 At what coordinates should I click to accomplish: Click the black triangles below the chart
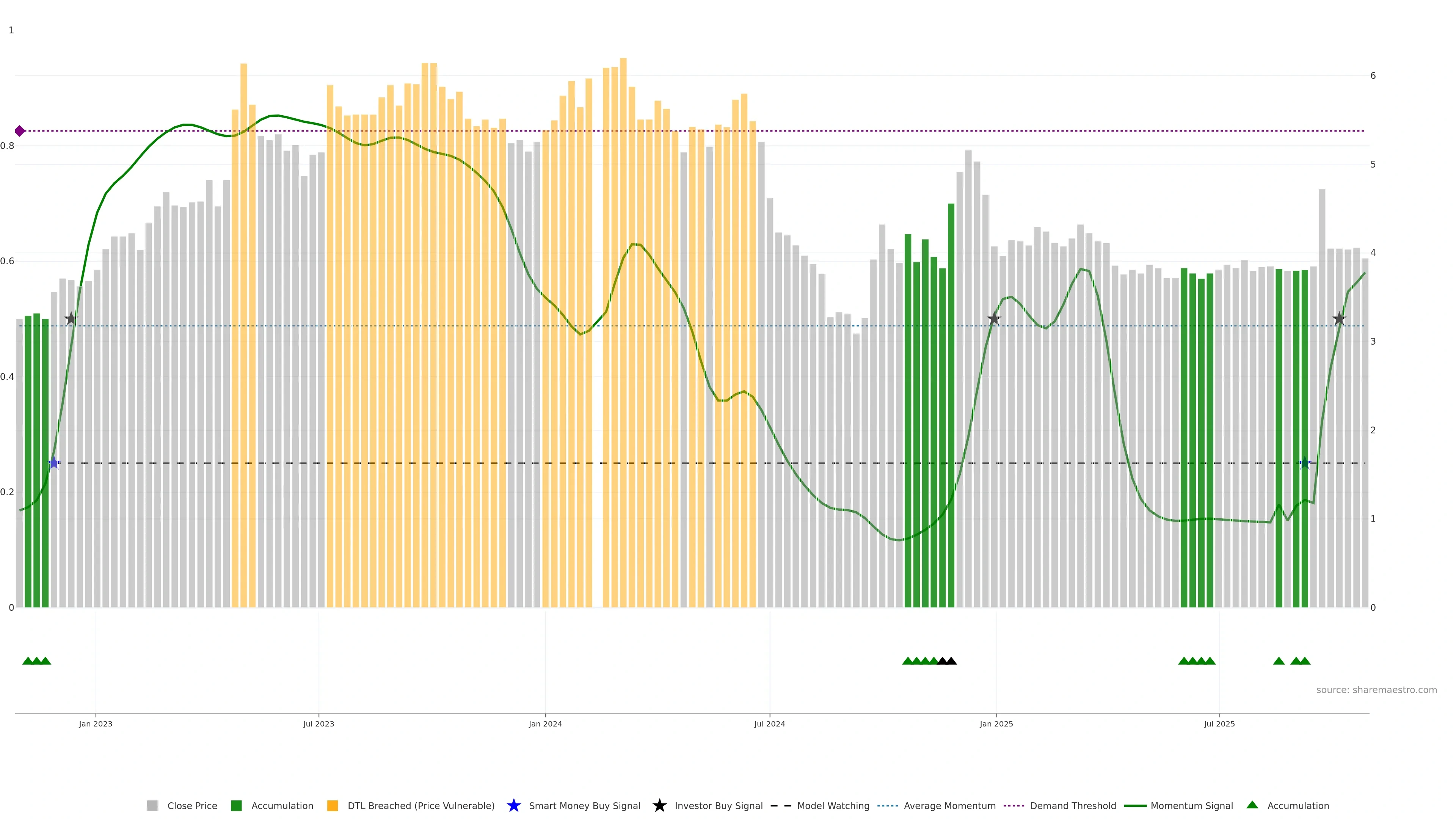tap(947, 661)
